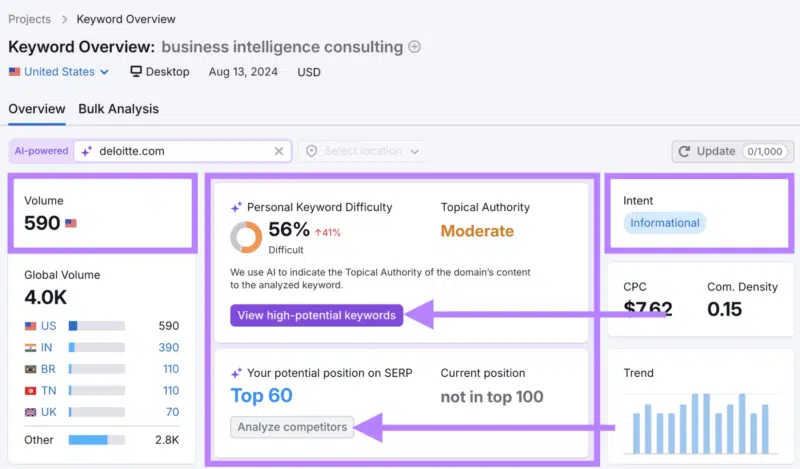Click the sparkle icon in domain field
Viewport: 800px width, 469px height.
87,151
